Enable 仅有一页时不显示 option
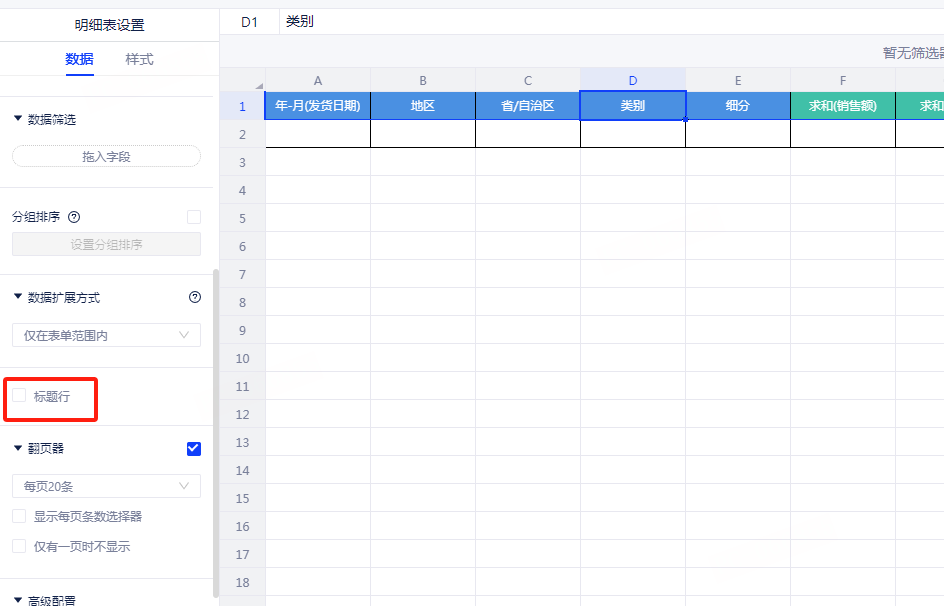The width and height of the screenshot is (944, 606). click(19, 546)
